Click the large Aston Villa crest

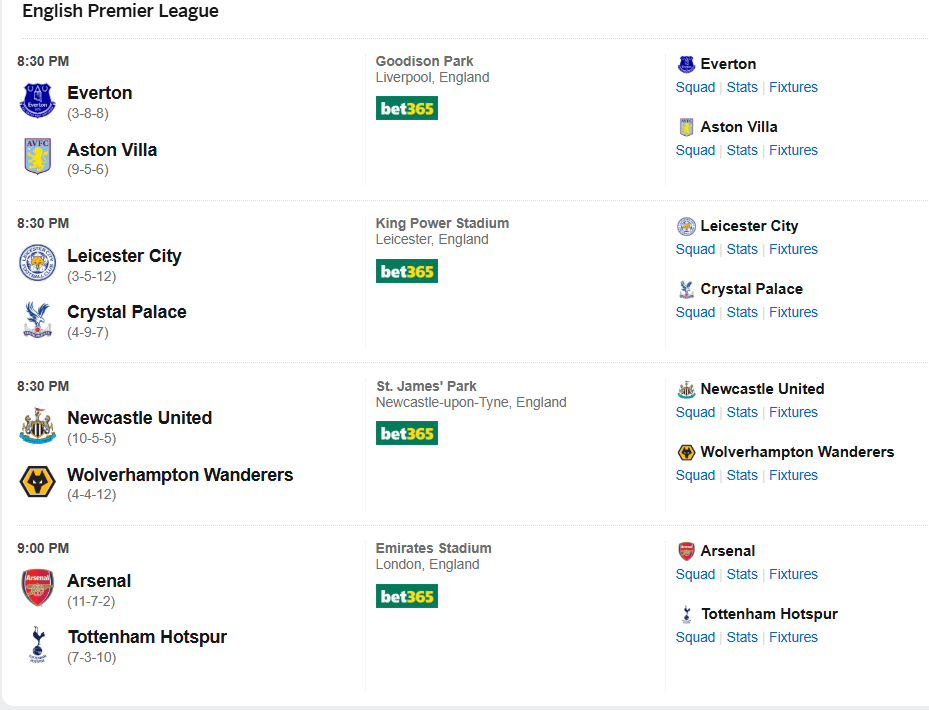38,157
